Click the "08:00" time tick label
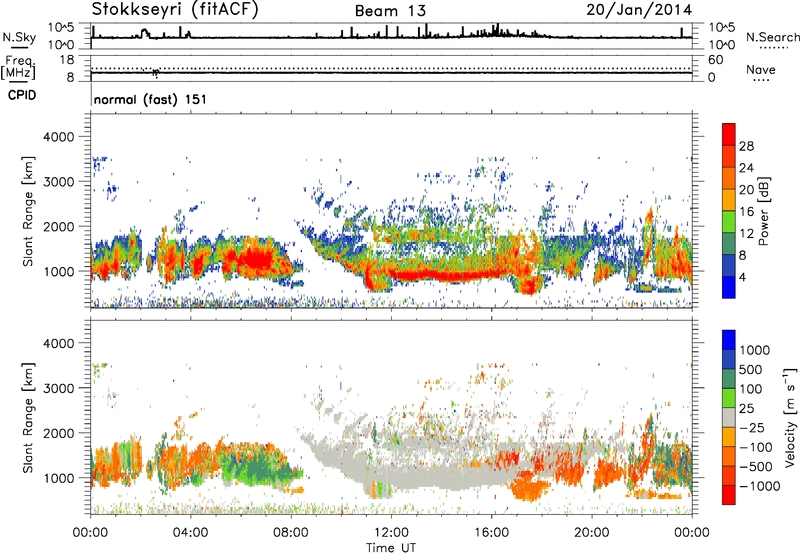This screenshot has height=554, width=800. point(291,533)
